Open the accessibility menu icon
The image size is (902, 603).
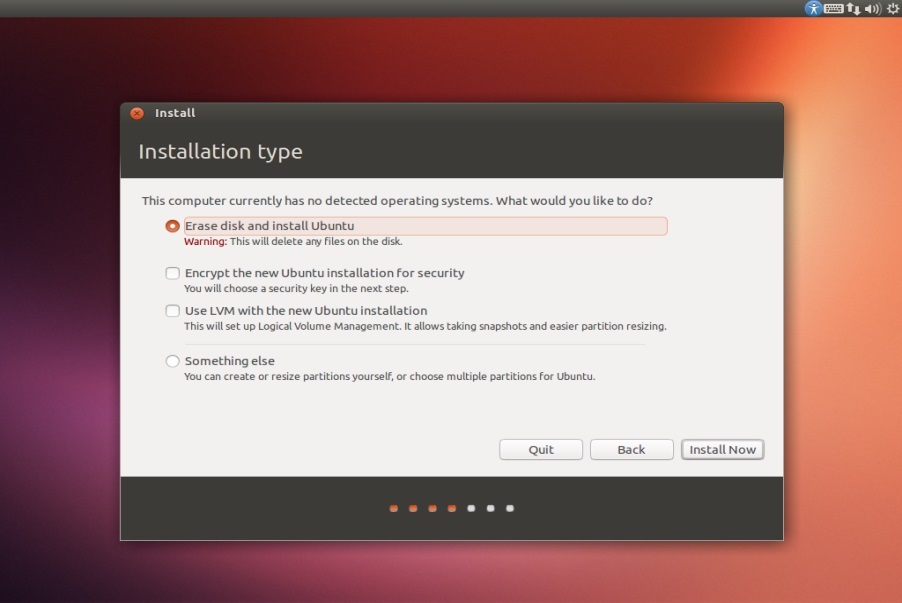tap(813, 8)
